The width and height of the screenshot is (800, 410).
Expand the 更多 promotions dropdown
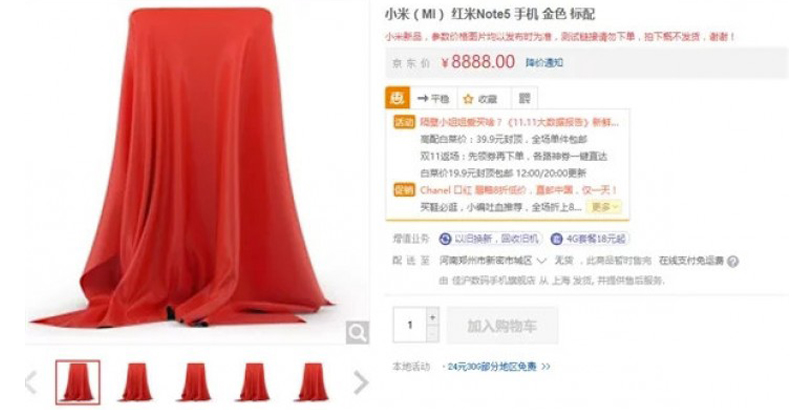tap(605, 207)
